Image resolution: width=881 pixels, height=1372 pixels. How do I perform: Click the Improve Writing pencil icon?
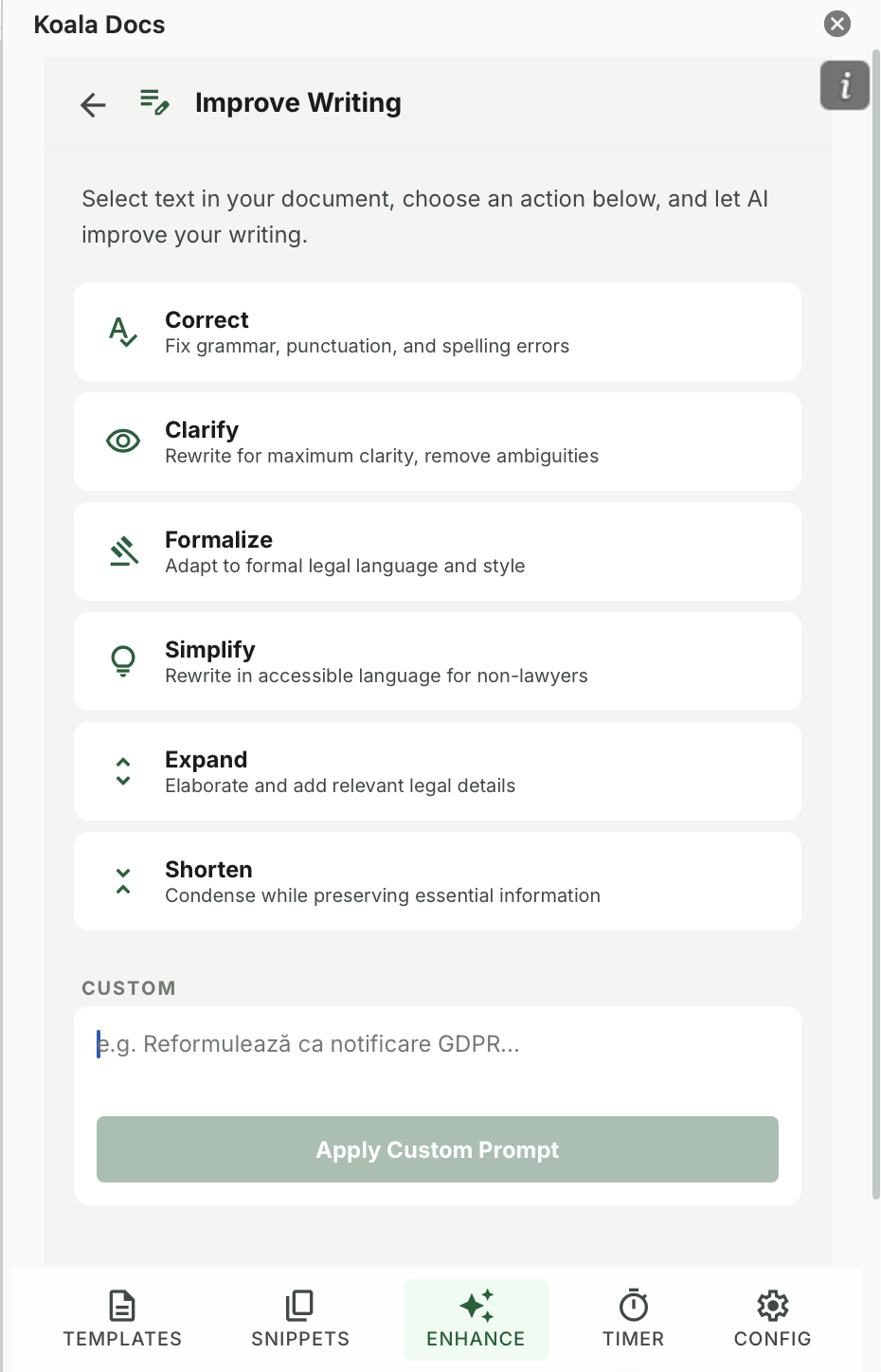tap(153, 103)
